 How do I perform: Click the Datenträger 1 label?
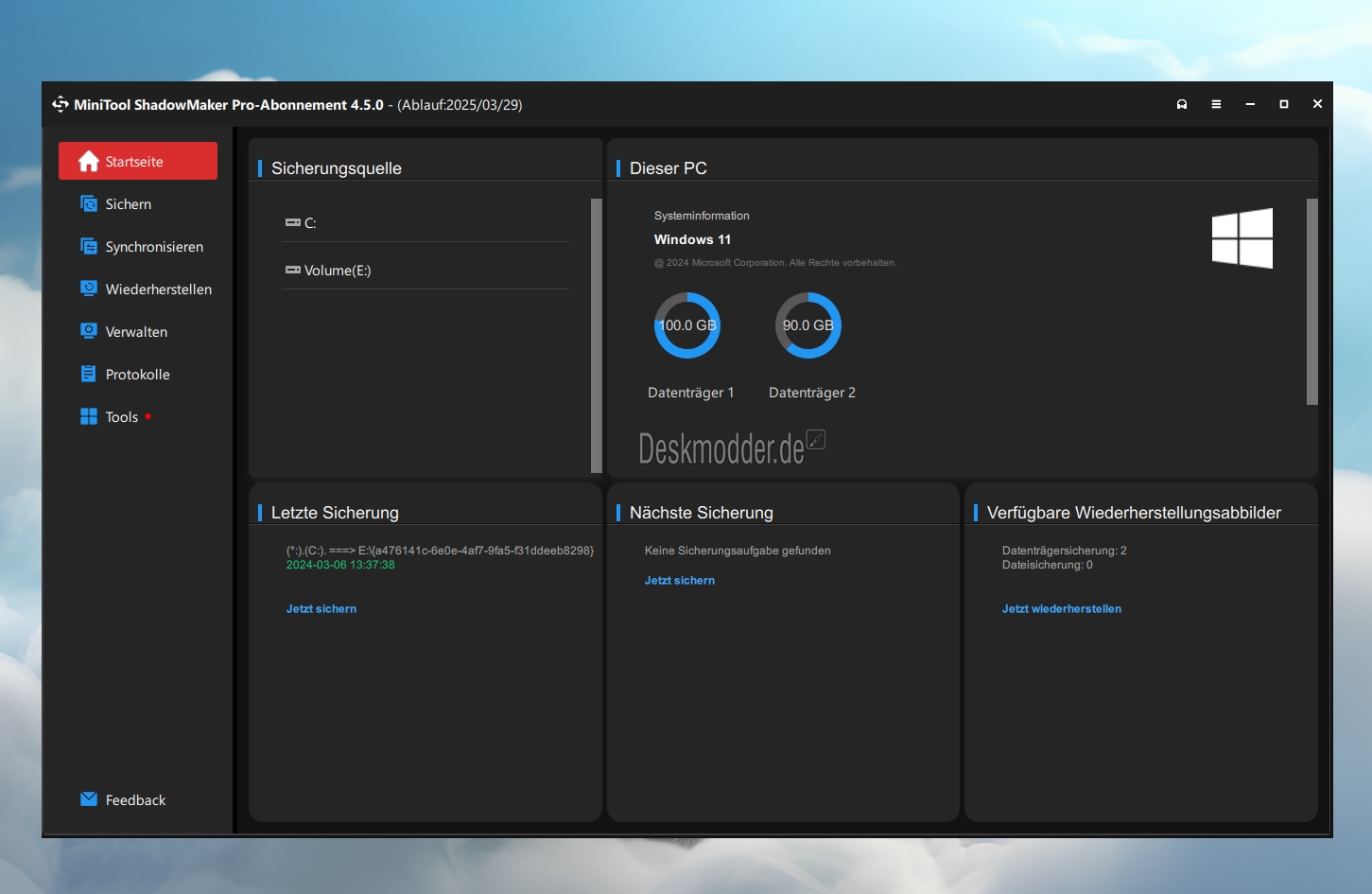tap(691, 393)
